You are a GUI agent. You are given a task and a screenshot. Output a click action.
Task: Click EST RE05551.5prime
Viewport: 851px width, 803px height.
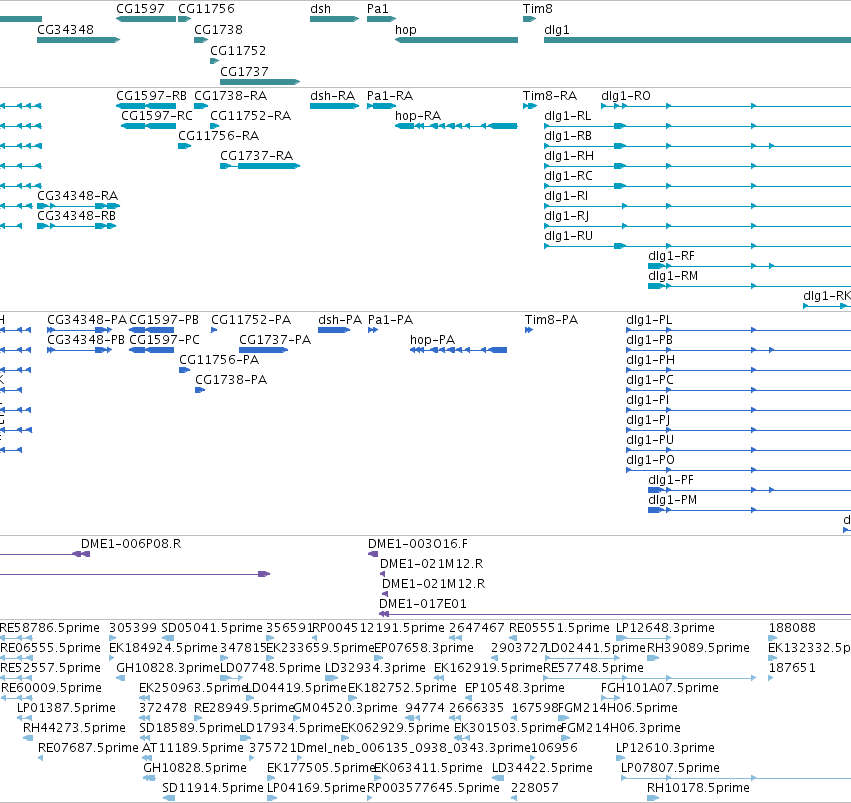tap(559, 628)
